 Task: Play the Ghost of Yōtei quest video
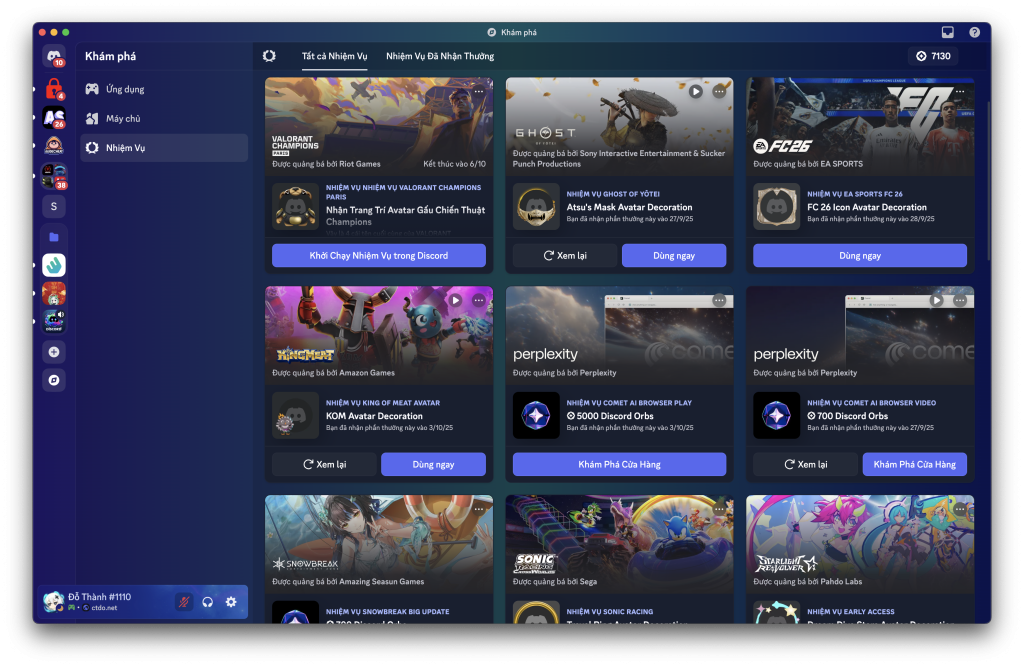point(695,91)
